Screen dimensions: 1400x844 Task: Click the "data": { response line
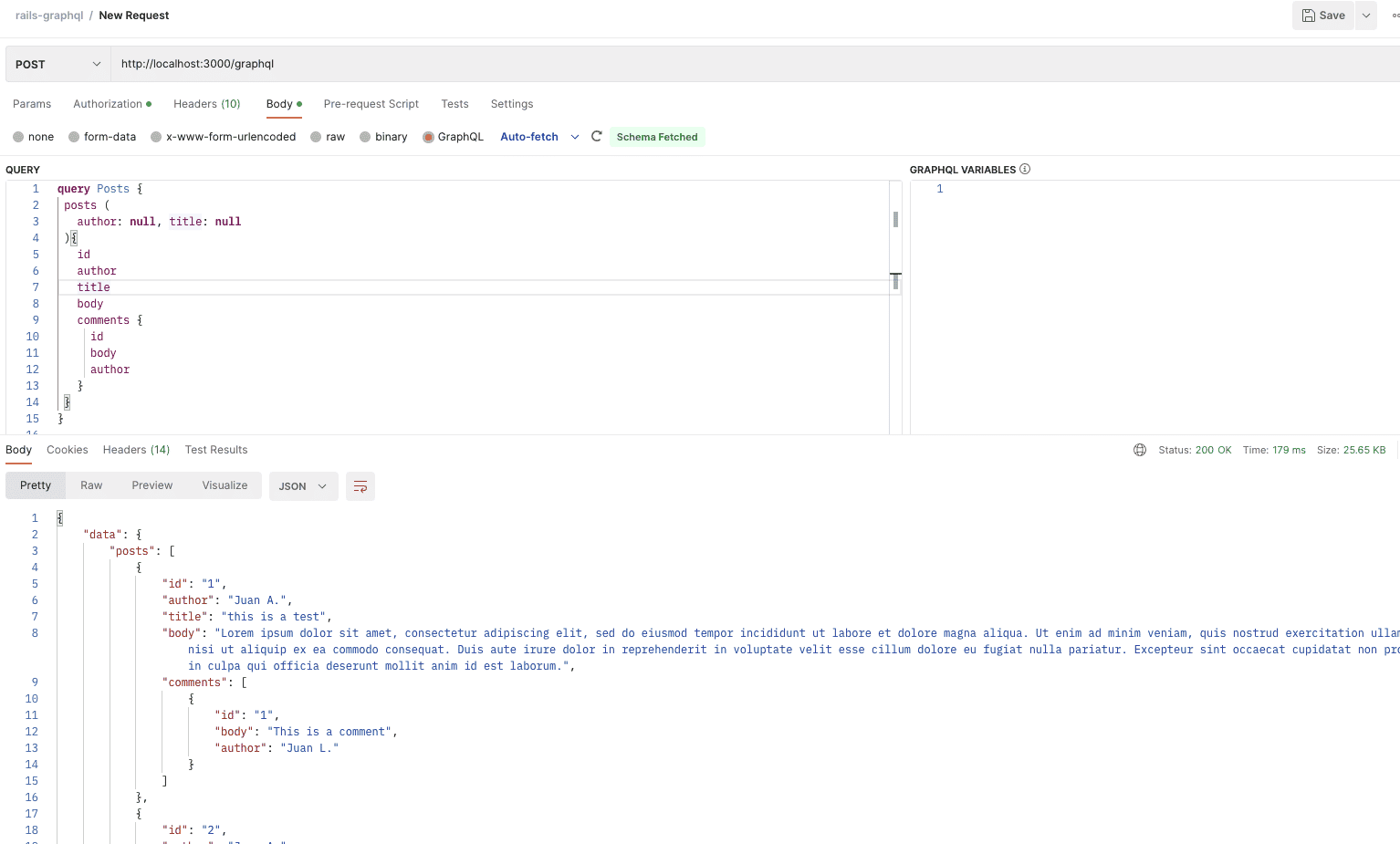(x=112, y=535)
